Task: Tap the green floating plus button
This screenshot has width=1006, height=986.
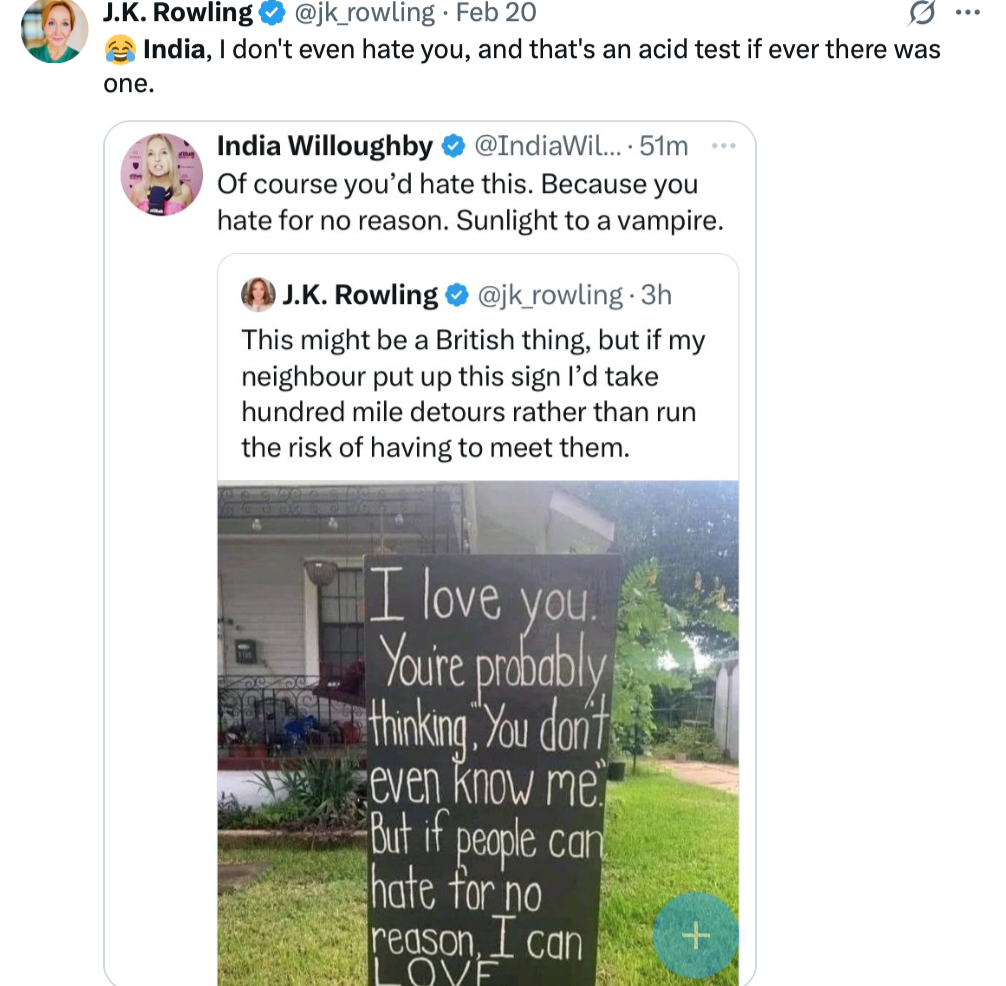Action: (x=695, y=936)
